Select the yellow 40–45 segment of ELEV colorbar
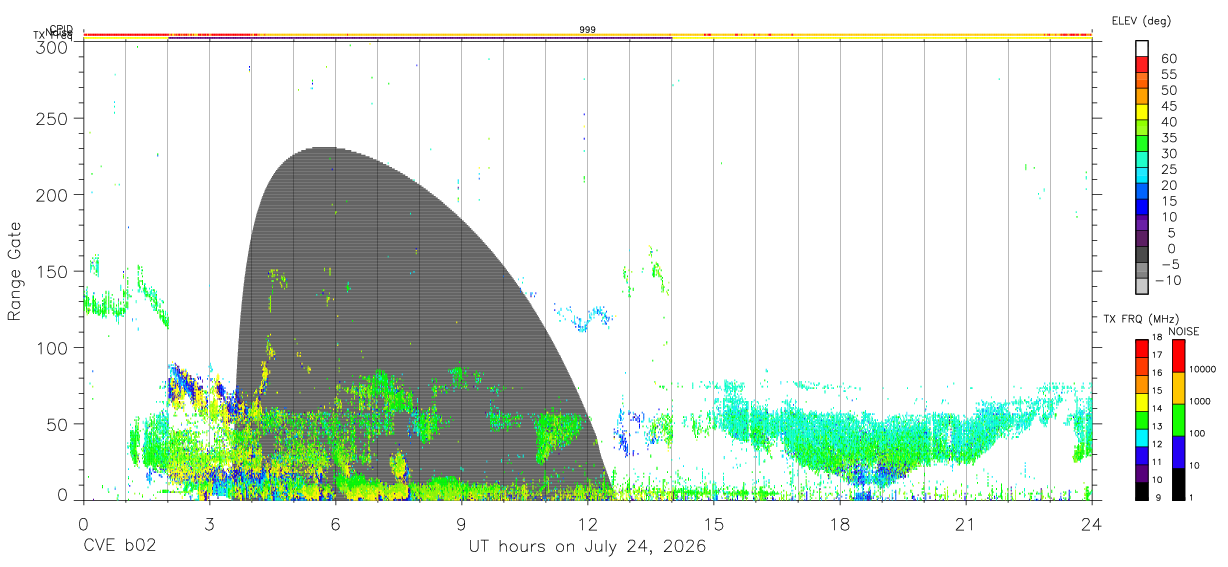Image resolution: width=1228 pixels, height=567 pixels. pyautogui.click(x=1142, y=112)
